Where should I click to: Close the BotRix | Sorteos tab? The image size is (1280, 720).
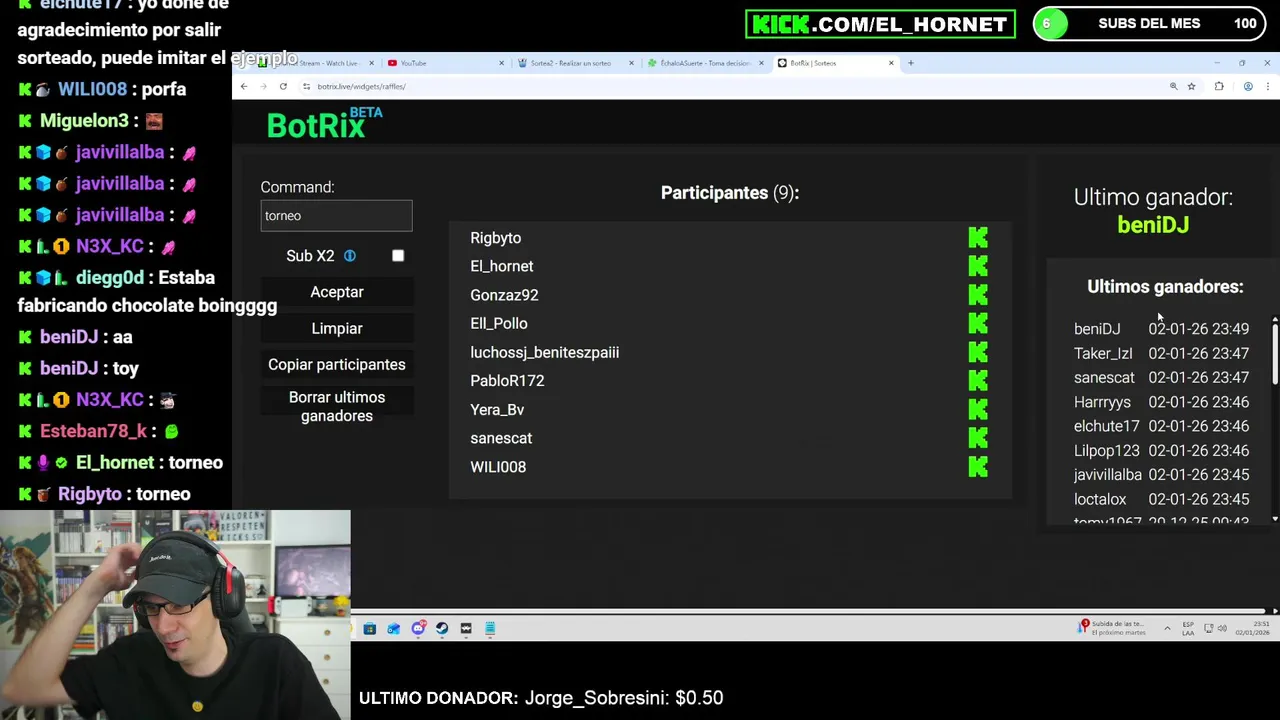[891, 63]
